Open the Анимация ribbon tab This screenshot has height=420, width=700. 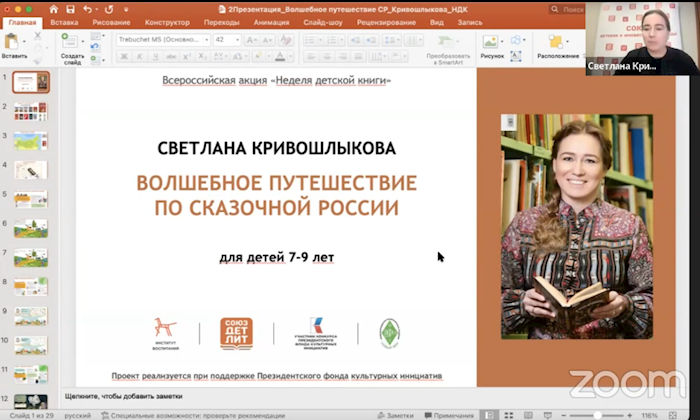coord(271,22)
